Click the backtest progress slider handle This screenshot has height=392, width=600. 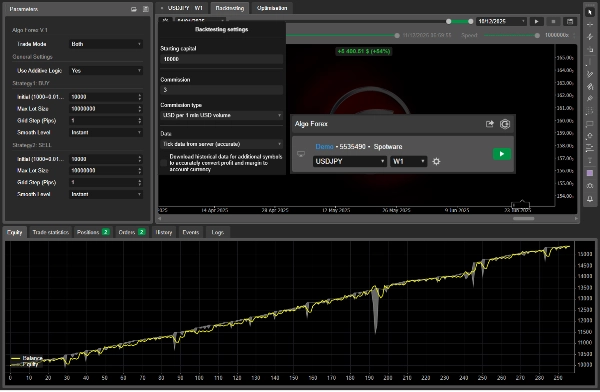click(397, 36)
